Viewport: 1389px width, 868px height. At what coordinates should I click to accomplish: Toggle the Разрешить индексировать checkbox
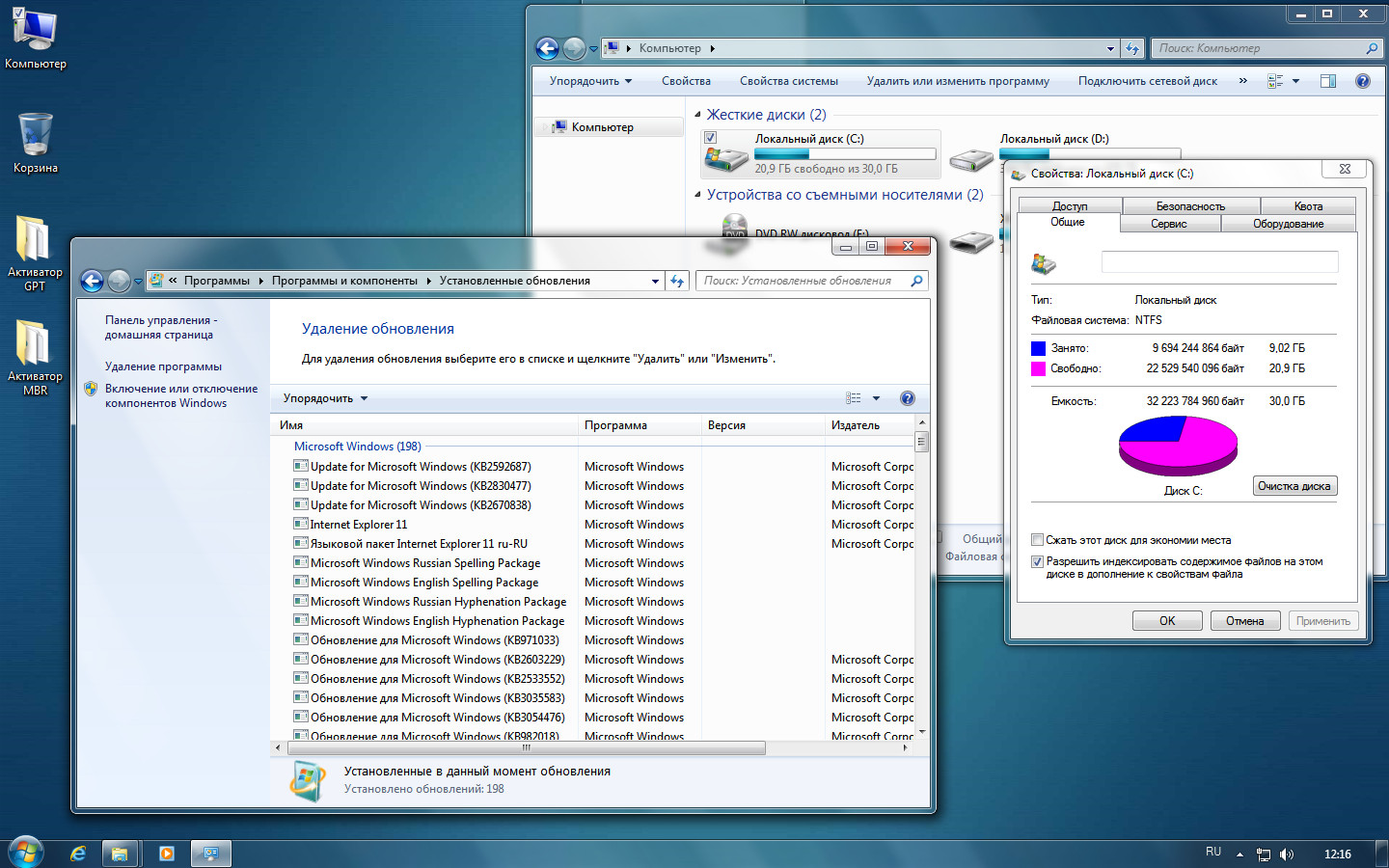pyautogui.click(x=1038, y=561)
